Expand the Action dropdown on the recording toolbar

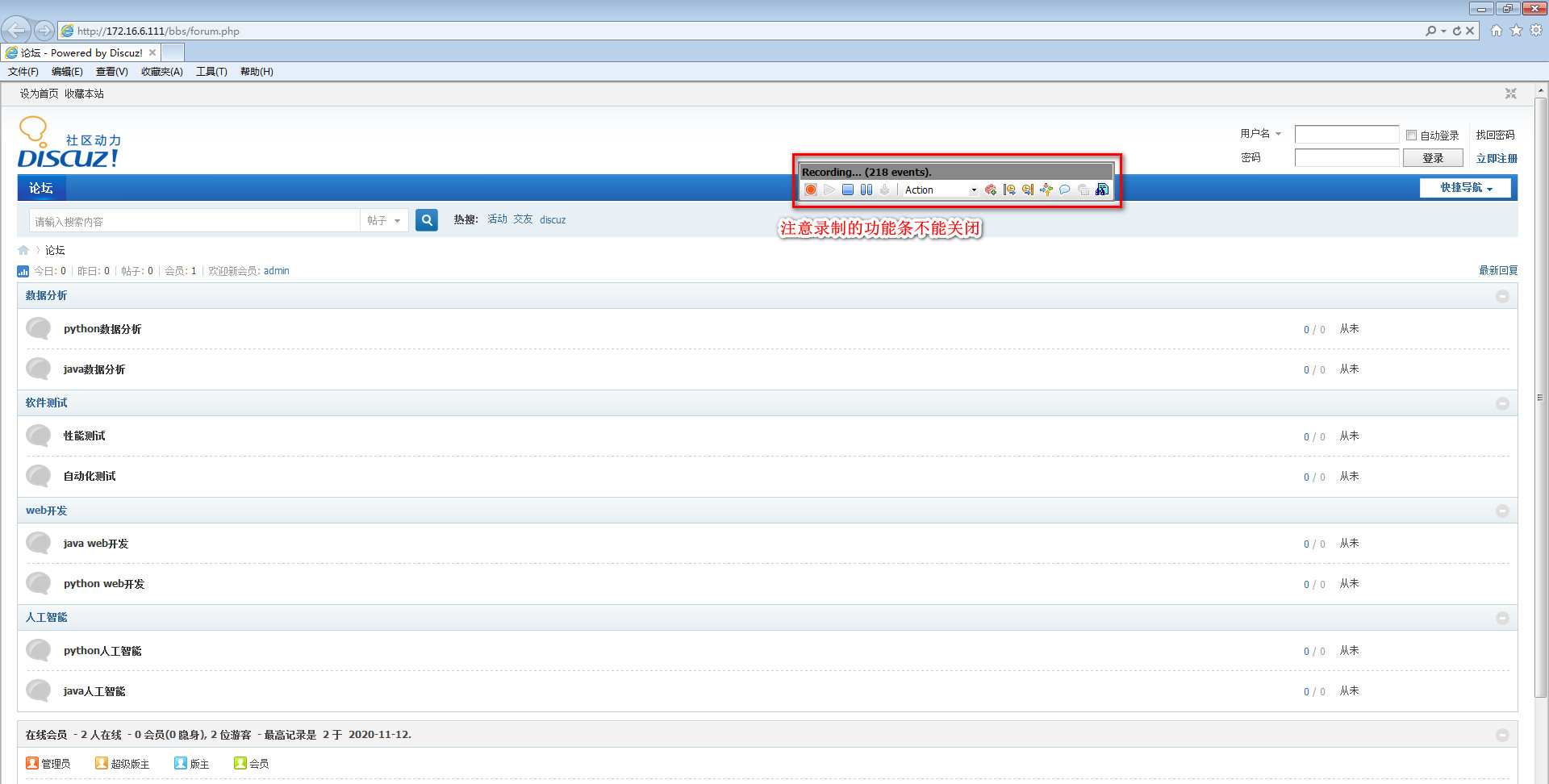[x=973, y=190]
